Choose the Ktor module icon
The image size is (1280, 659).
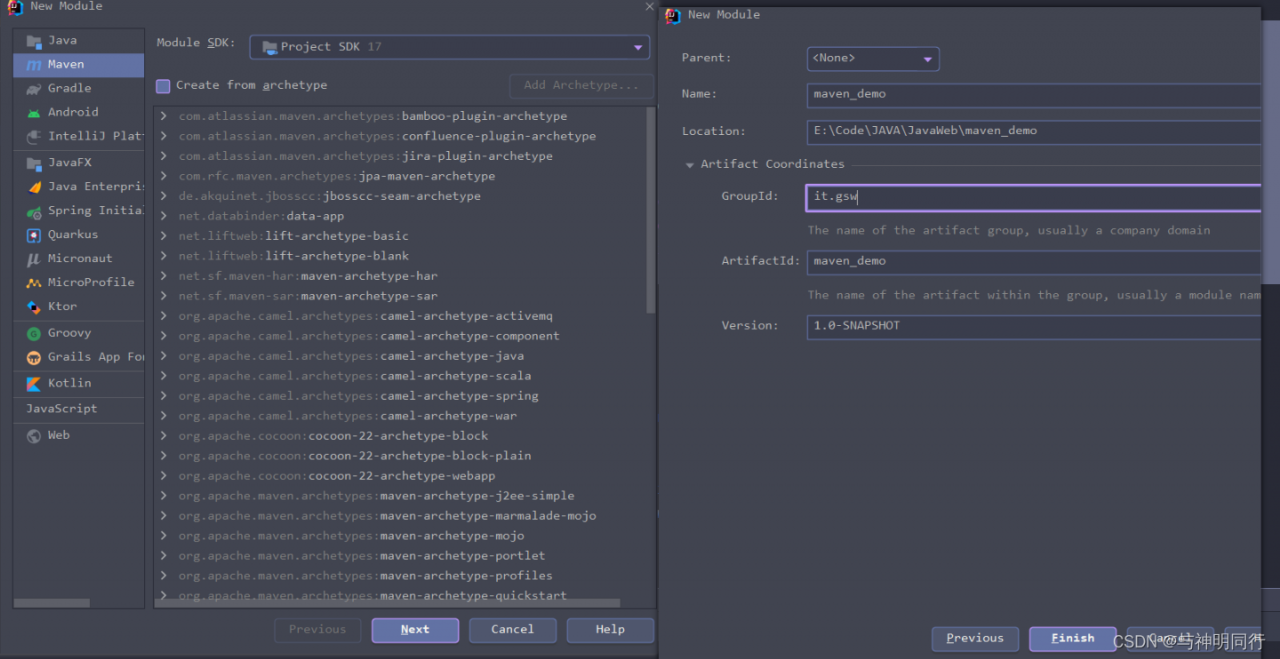34,307
